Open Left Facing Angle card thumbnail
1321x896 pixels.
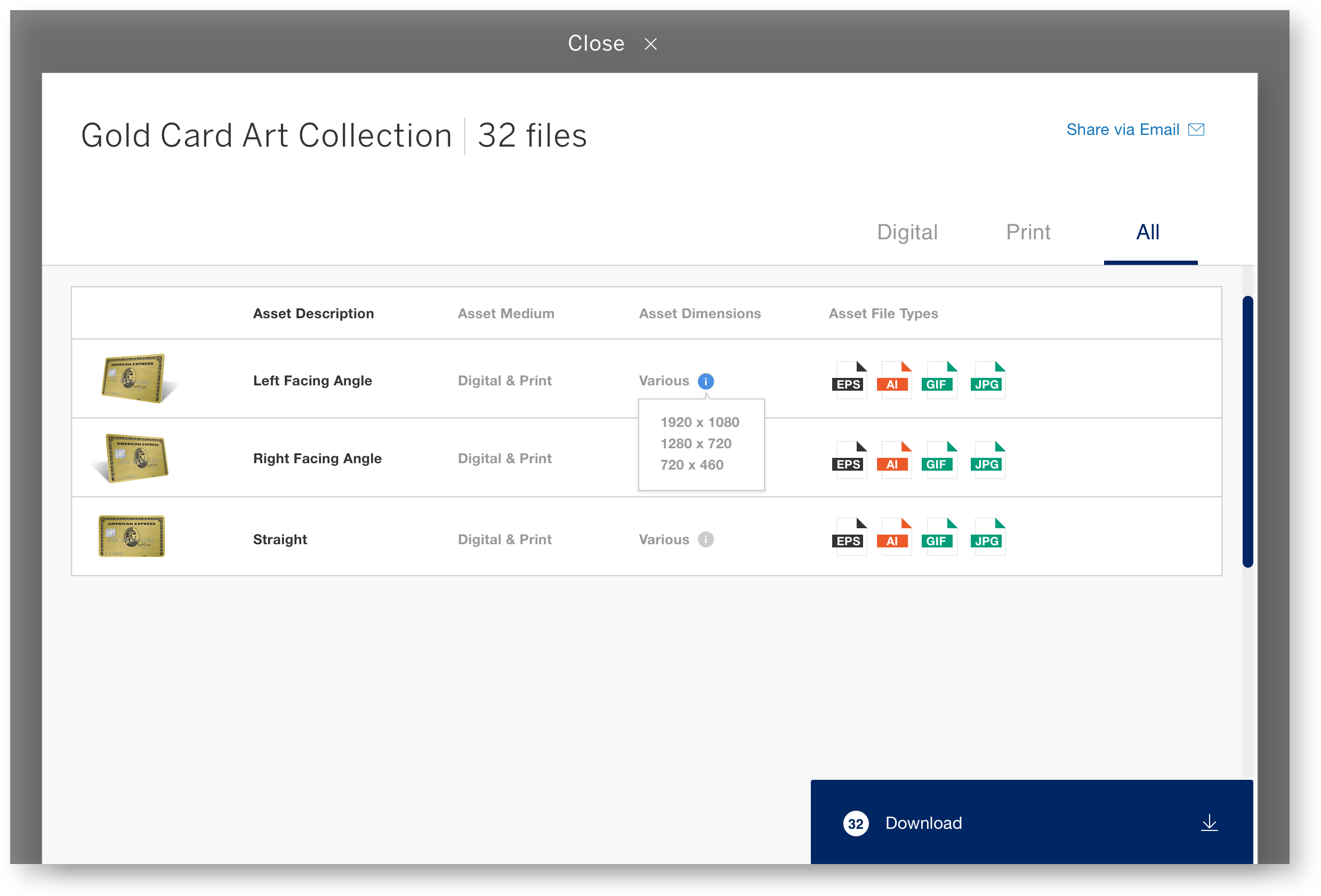click(x=134, y=378)
